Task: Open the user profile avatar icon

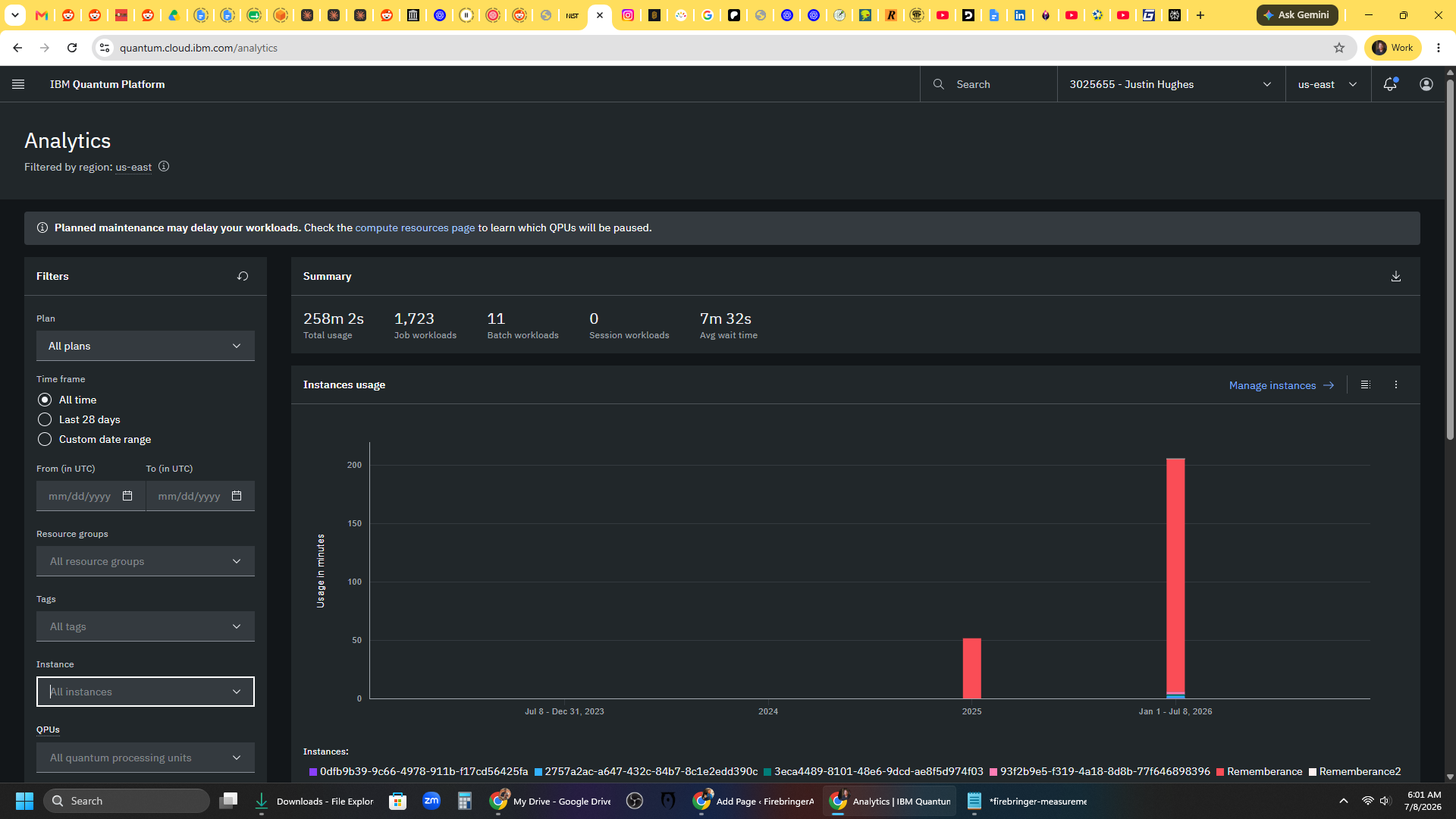Action: click(1426, 84)
